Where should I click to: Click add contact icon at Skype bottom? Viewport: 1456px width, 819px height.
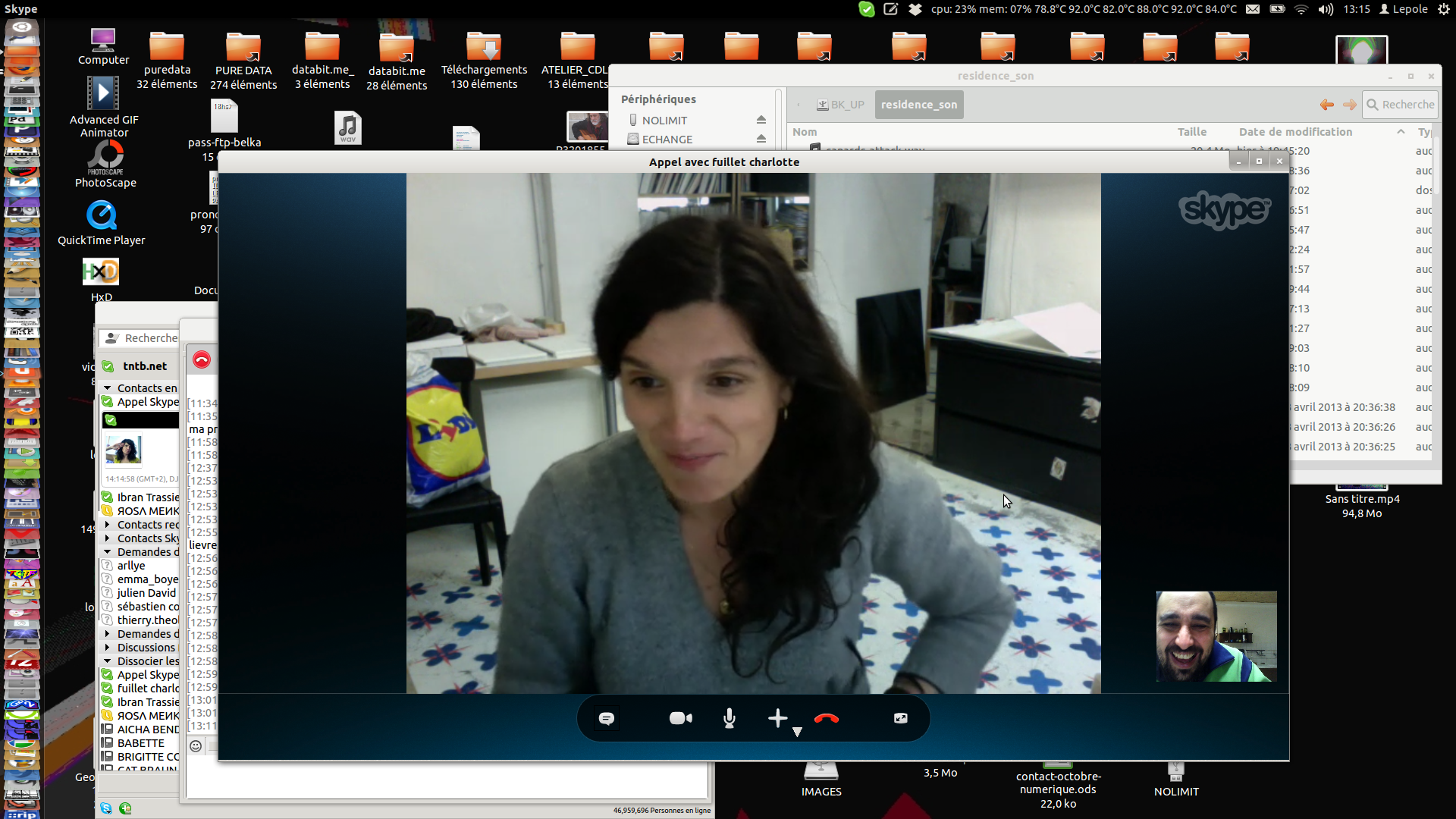pos(125,808)
